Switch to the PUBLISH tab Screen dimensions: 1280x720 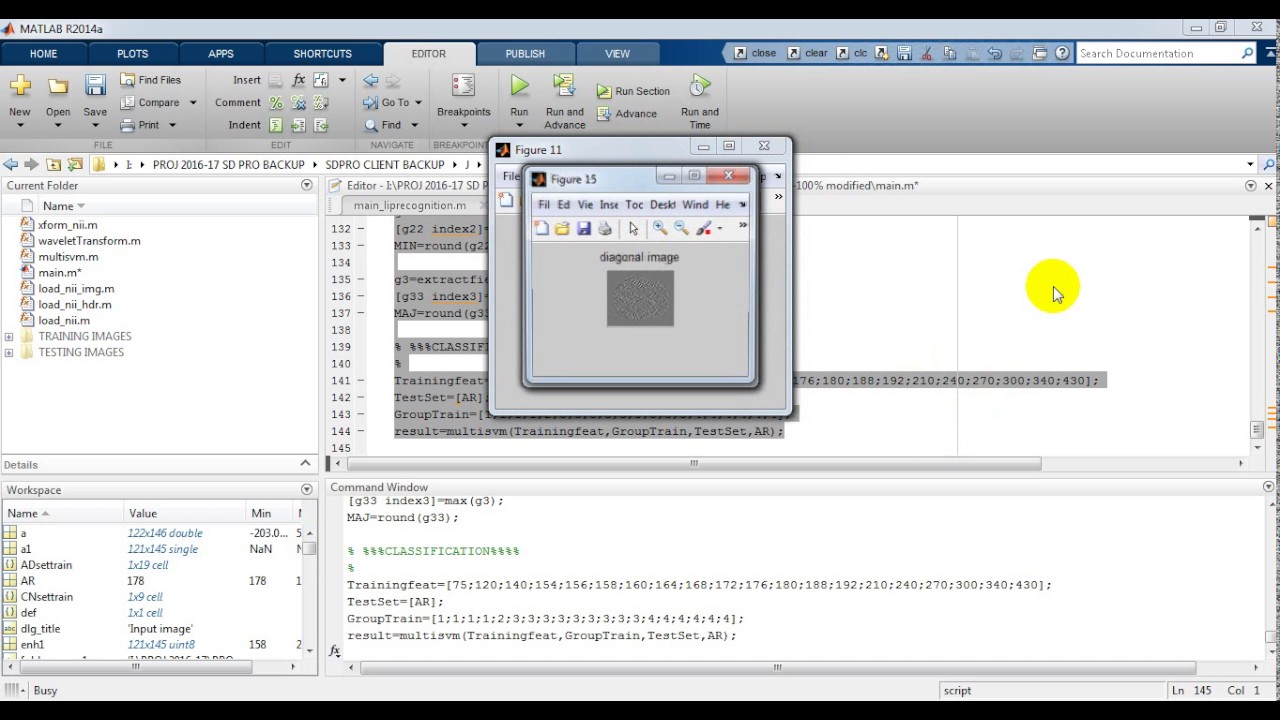coord(525,54)
